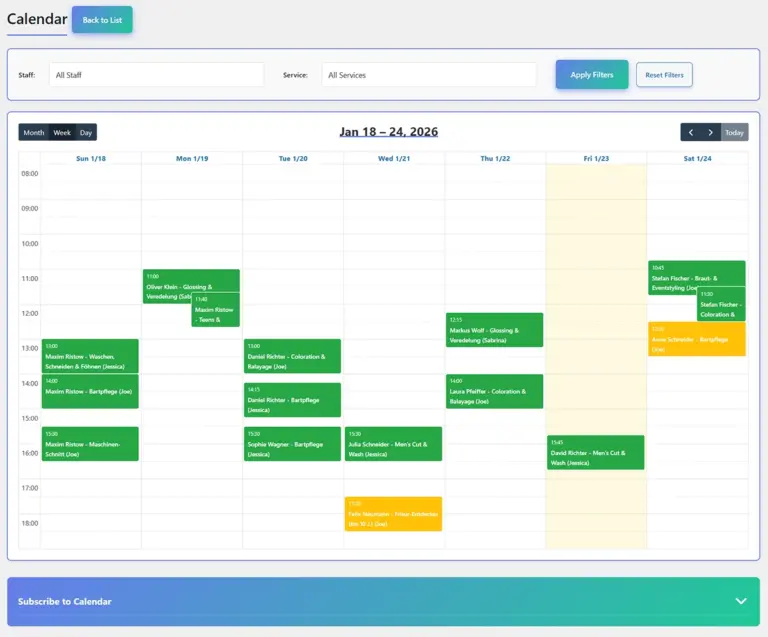This screenshot has width=768, height=637.
Task: Open Julia Schneider Men's Cut & Wash appointment
Action: 393,444
